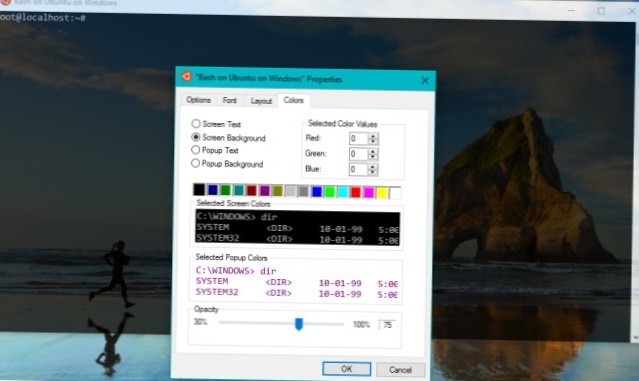Pick the white color swatch
The height and width of the screenshot is (381, 639).
(x=395, y=193)
